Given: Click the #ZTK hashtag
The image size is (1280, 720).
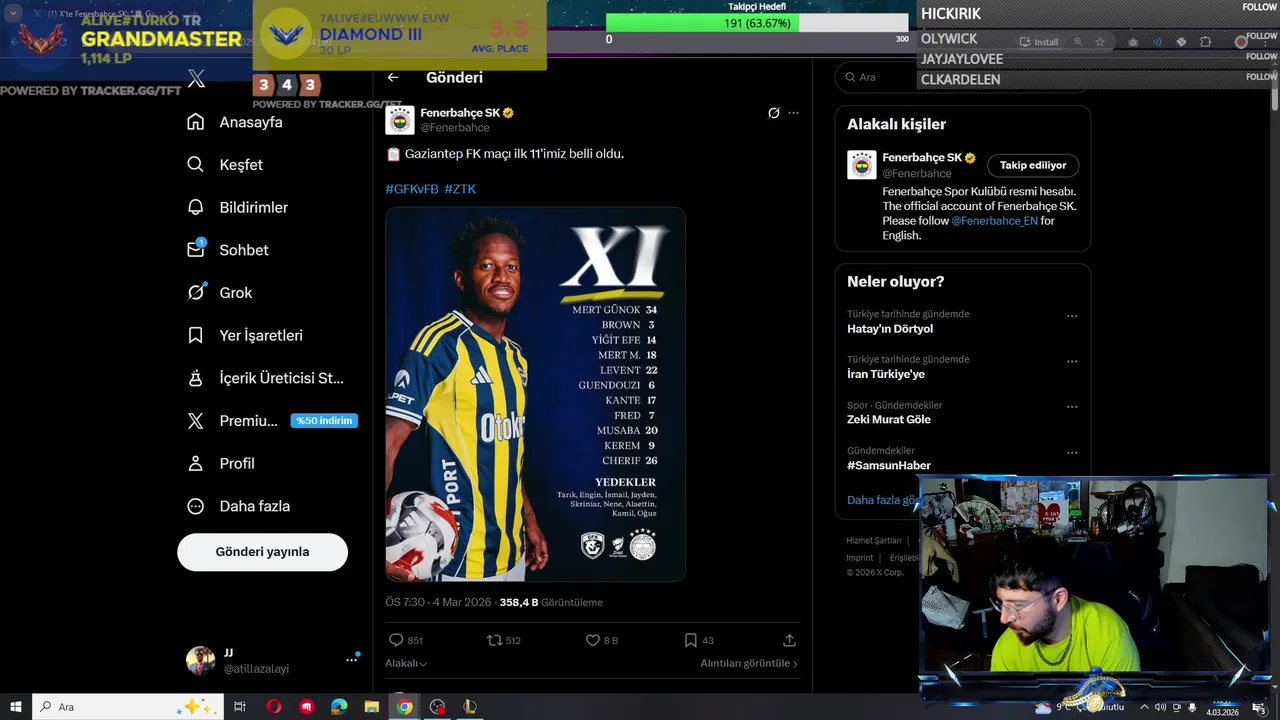Looking at the screenshot, I should 460,189.
